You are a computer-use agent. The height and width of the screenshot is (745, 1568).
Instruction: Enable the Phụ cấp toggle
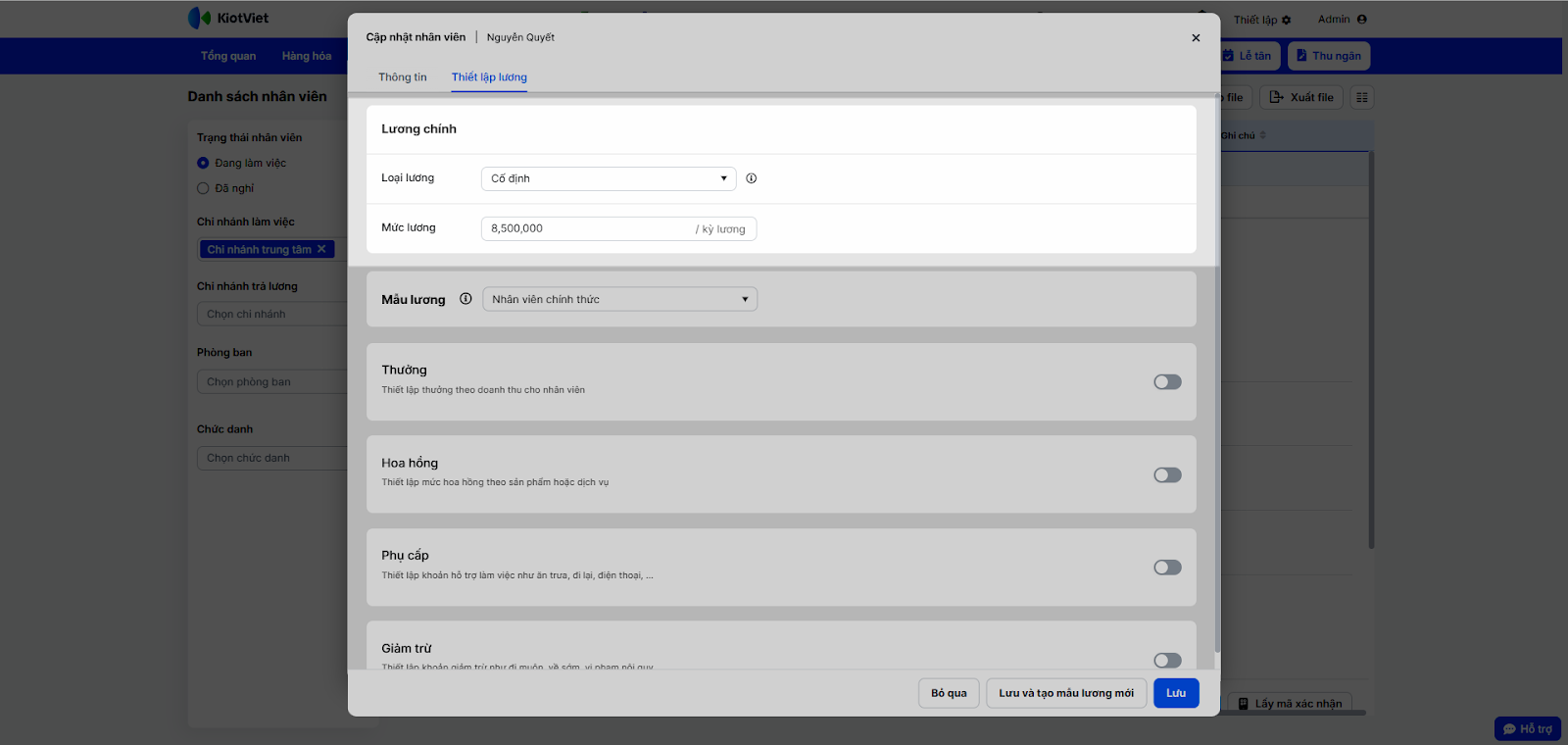coord(1167,568)
